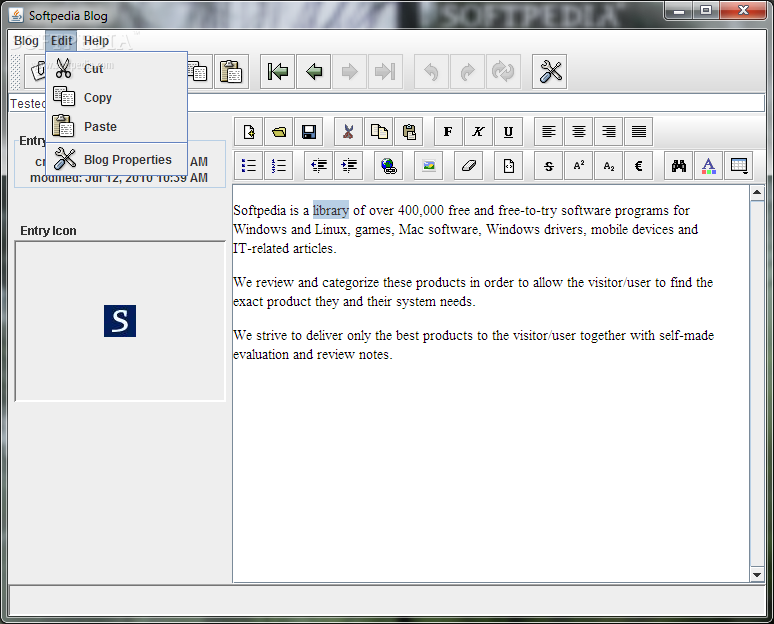
Task: Jump to the last entry arrow
Action: click(385, 72)
